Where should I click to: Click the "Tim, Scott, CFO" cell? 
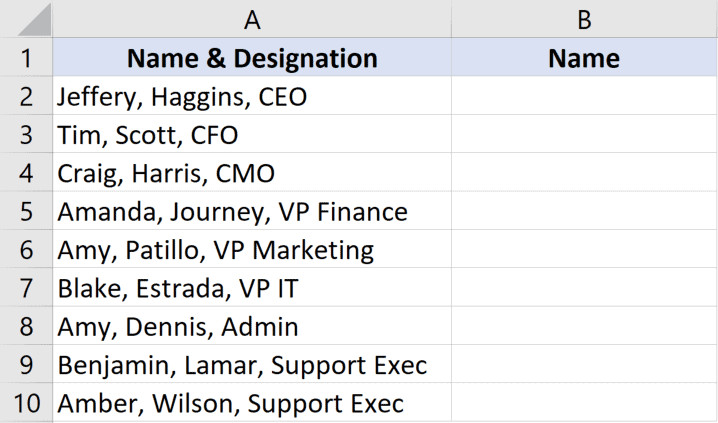(x=252, y=134)
